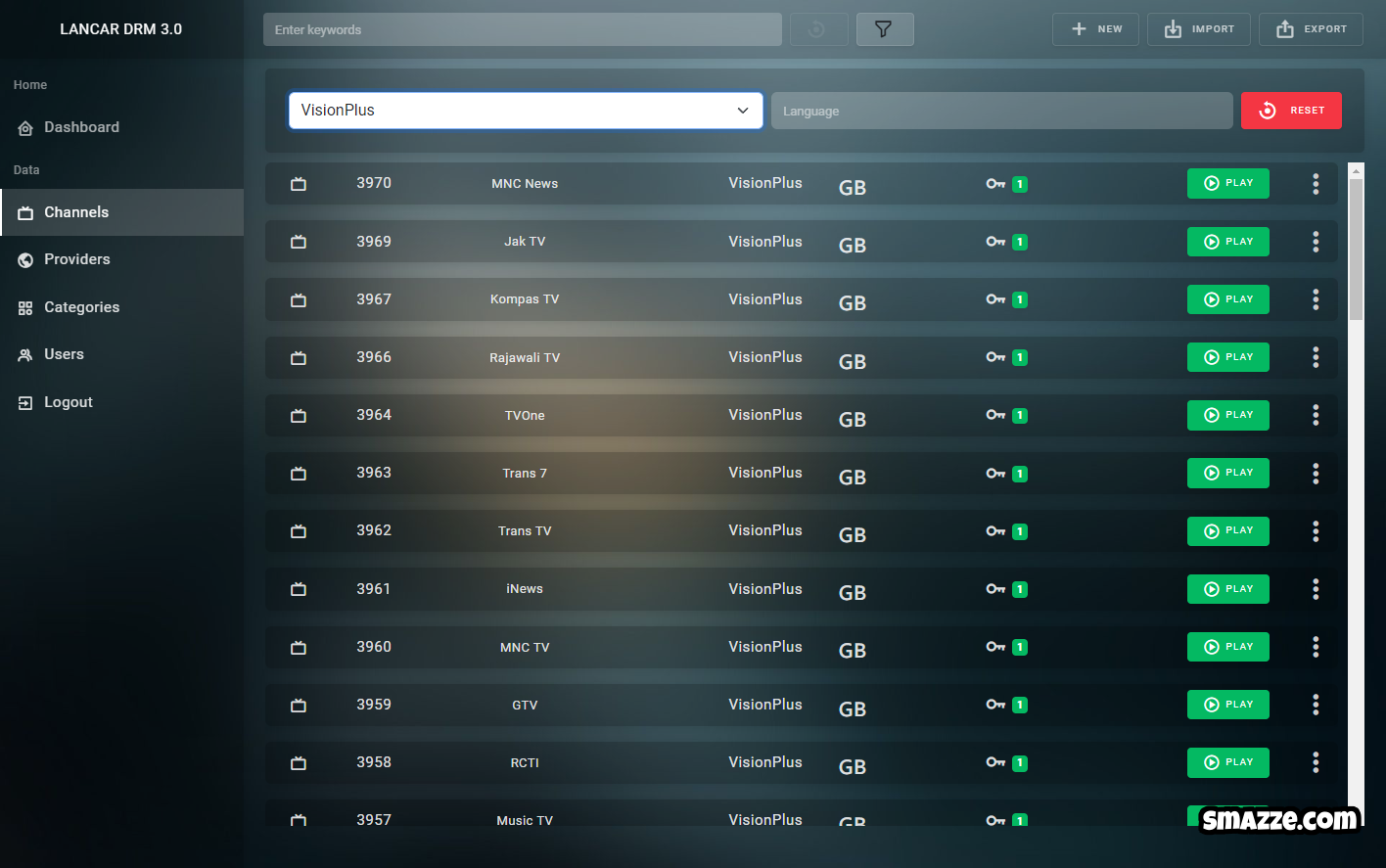
Task: Open more options for Kompas TV
Action: (1316, 299)
